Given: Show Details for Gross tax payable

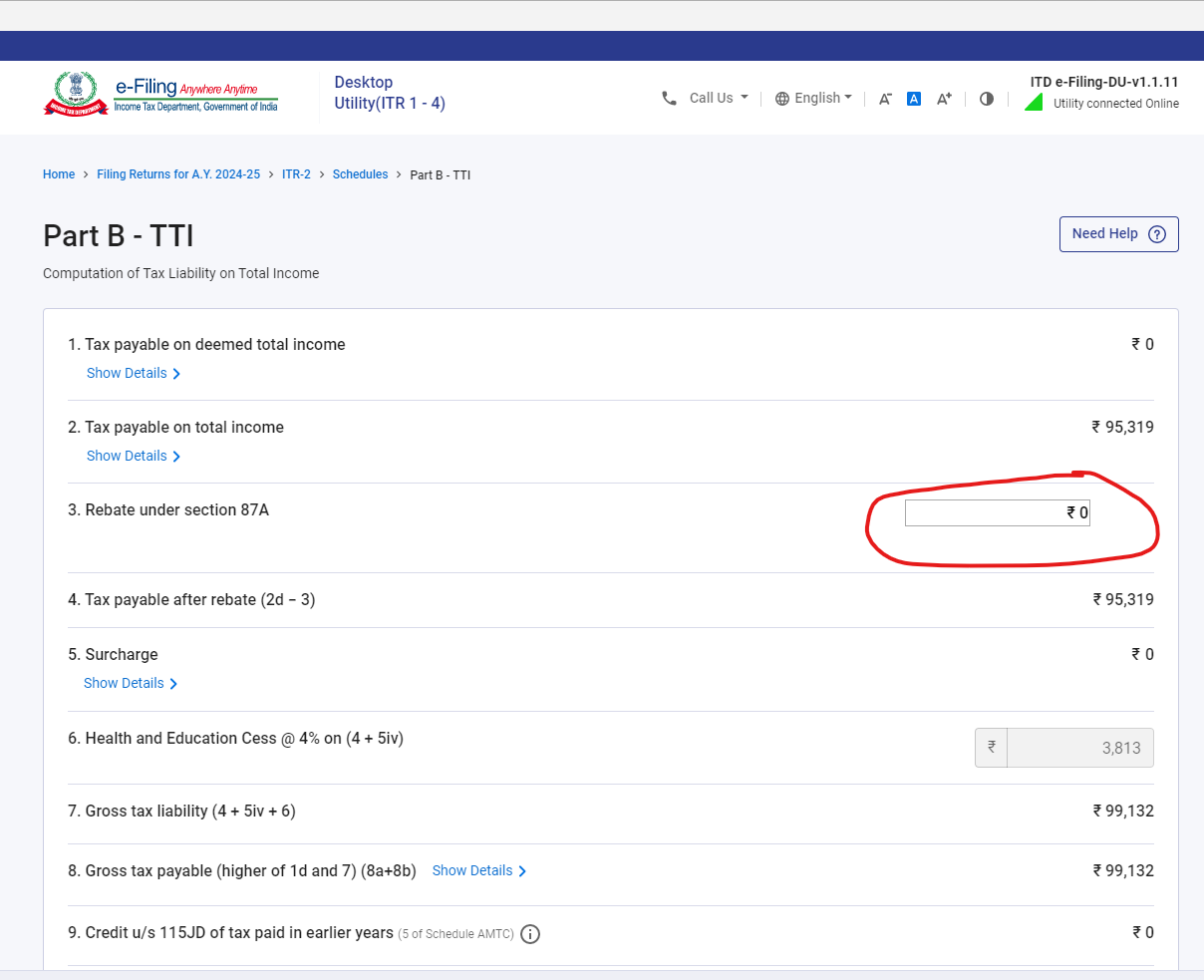Looking at the screenshot, I should pos(479,870).
